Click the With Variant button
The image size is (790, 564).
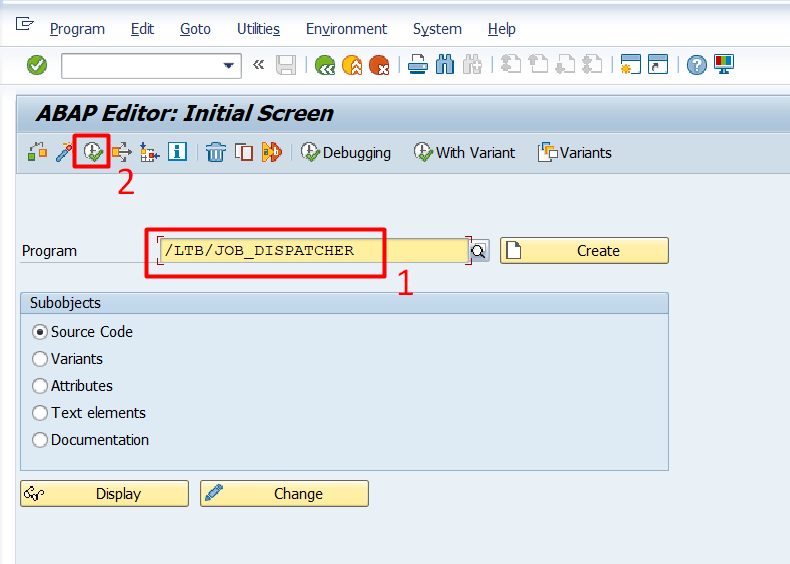point(464,152)
